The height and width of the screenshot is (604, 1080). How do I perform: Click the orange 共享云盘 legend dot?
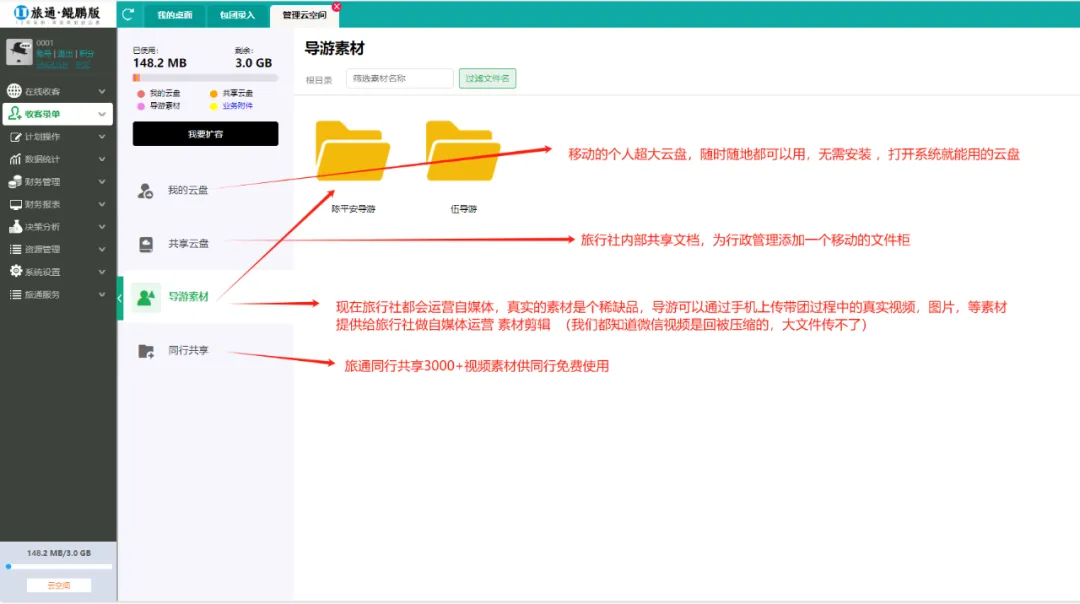point(214,94)
